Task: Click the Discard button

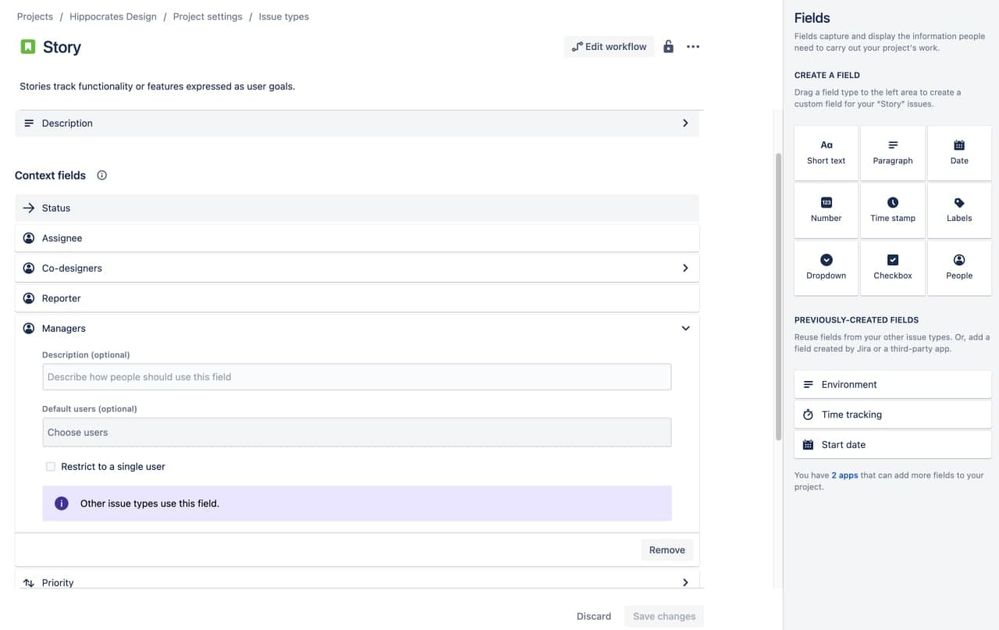Action: (x=594, y=616)
